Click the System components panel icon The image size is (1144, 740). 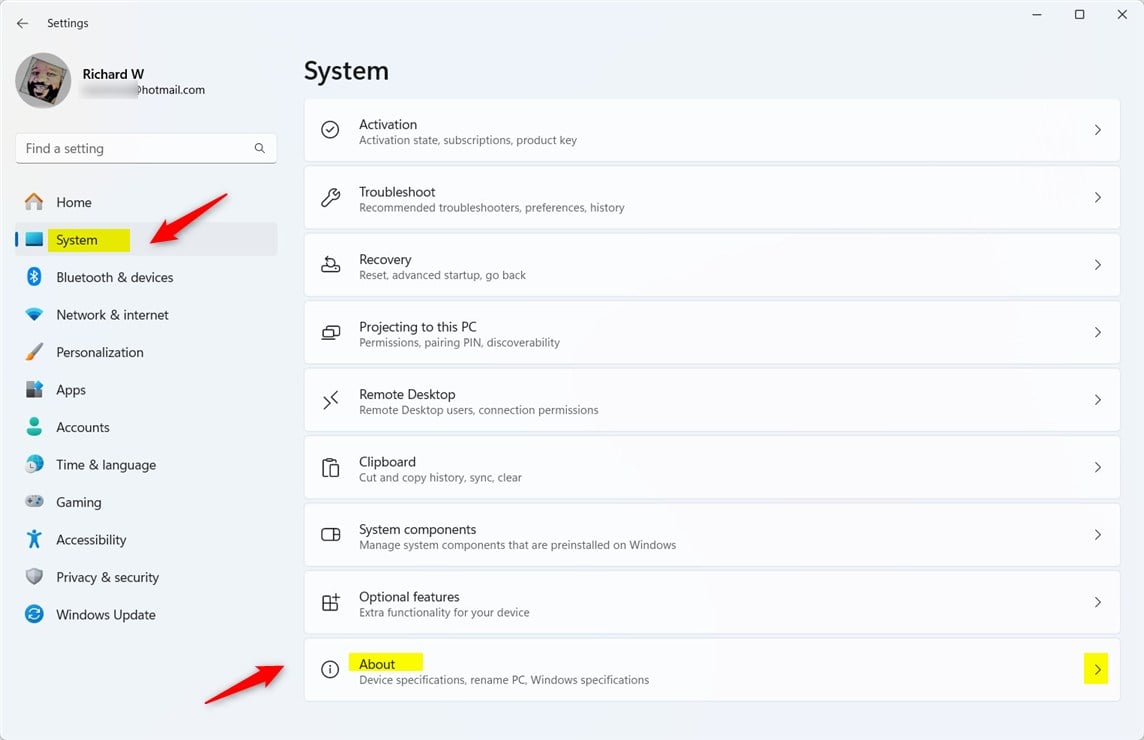click(330, 535)
